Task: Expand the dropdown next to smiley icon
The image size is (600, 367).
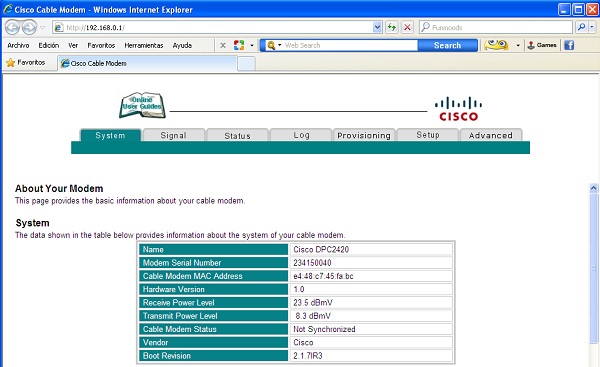Action: 518,46
